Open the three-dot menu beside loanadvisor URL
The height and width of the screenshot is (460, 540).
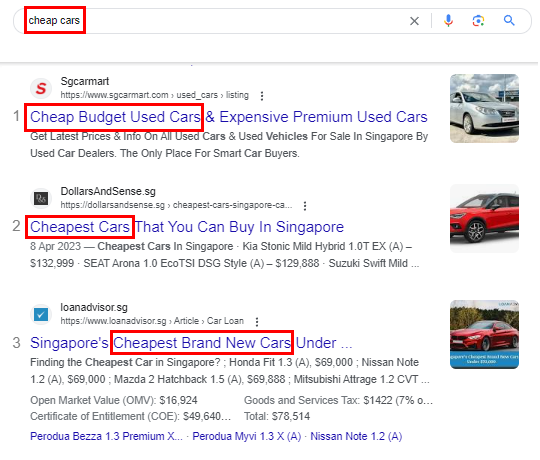257,322
